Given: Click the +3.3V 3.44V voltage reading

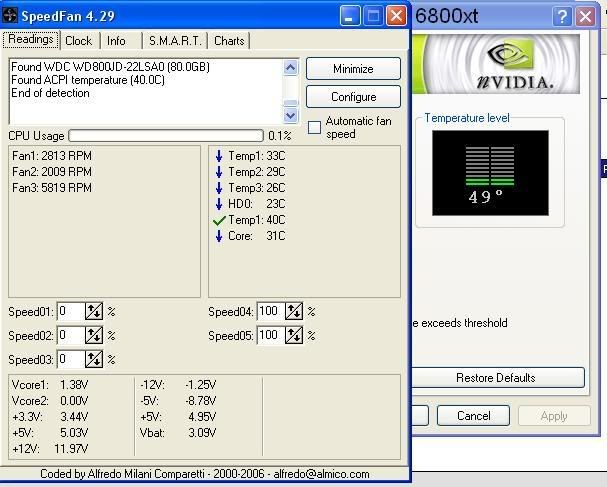Looking at the screenshot, I should [x=50, y=417].
